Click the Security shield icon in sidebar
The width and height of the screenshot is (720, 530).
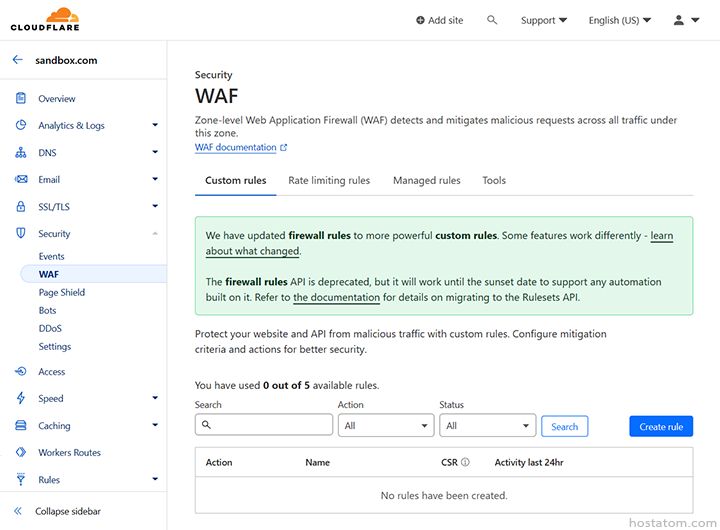tap(20, 233)
